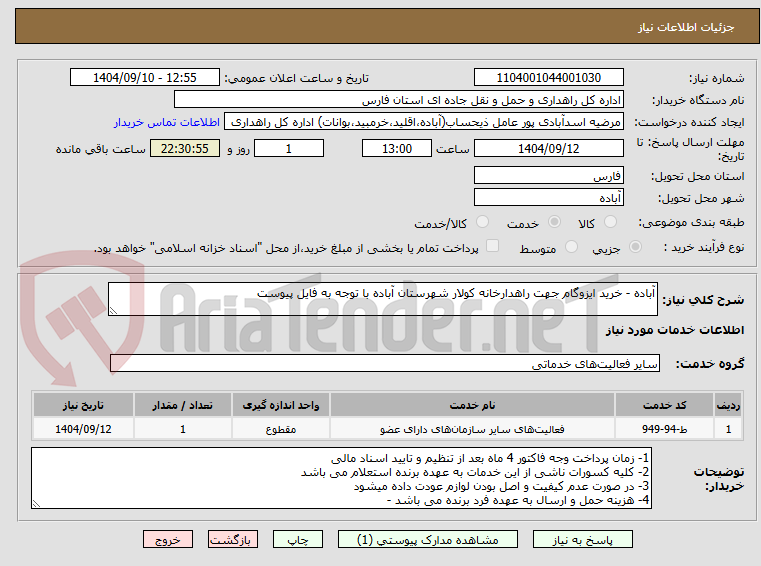761x566 pixels.
Task: Click cell فعالیت‌های سایر سازمان‌های دارای عضو
Action: coord(472,429)
